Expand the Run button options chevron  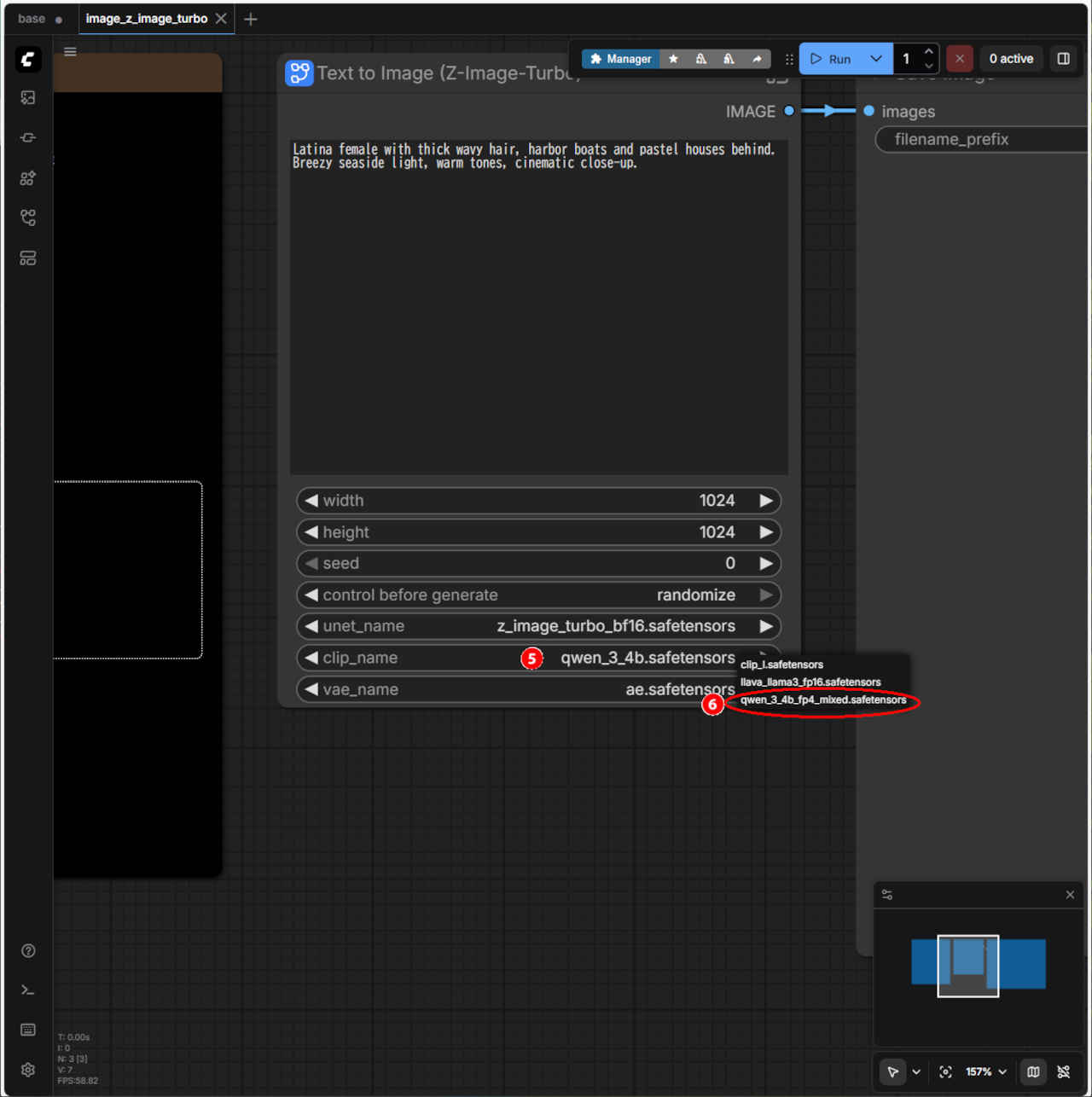pos(876,59)
